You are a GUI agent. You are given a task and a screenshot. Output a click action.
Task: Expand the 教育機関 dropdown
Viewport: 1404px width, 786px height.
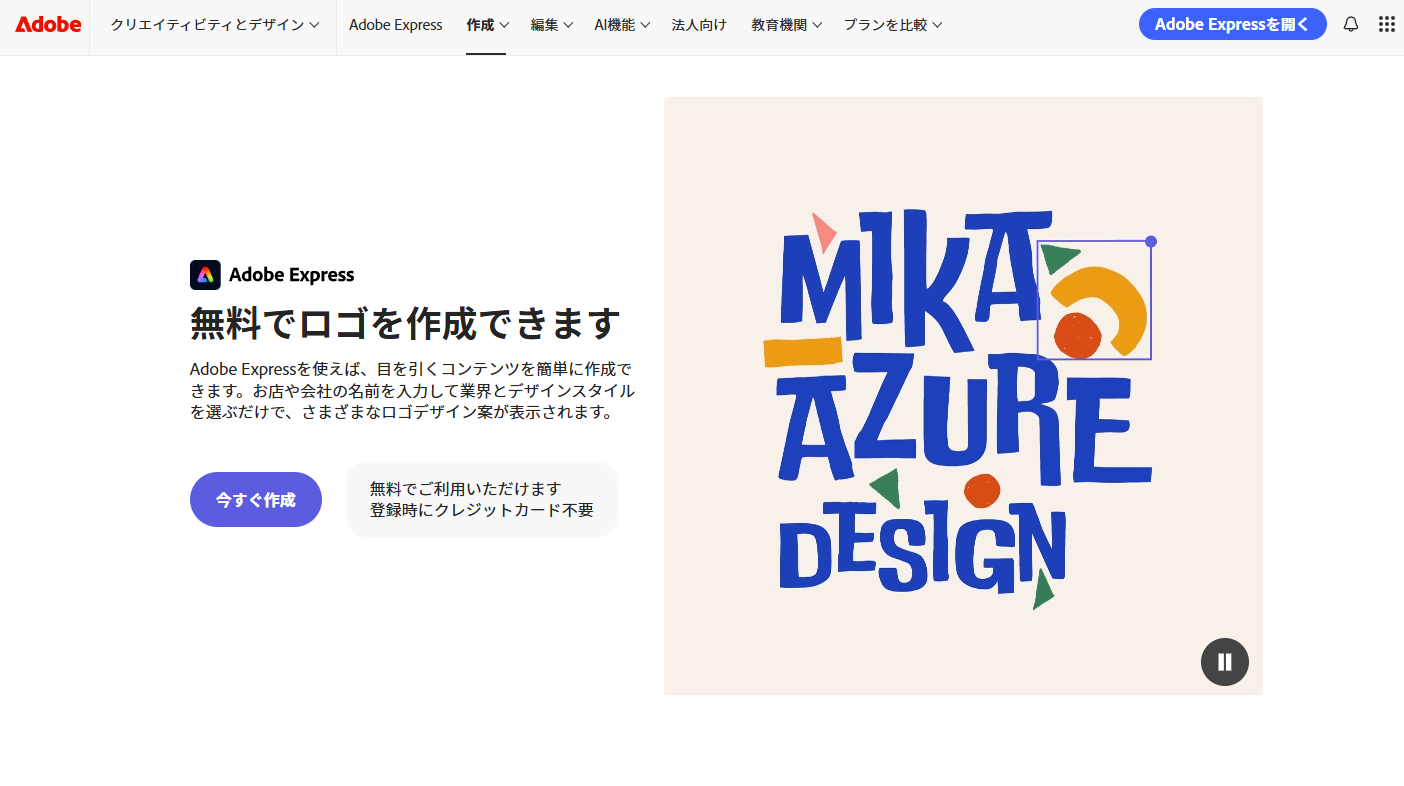[x=787, y=25]
